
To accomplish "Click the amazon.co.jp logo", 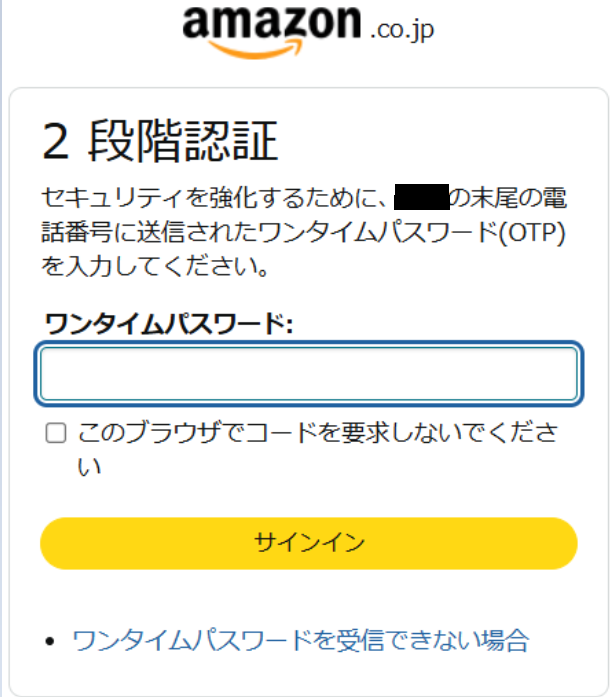I will point(308,32).
